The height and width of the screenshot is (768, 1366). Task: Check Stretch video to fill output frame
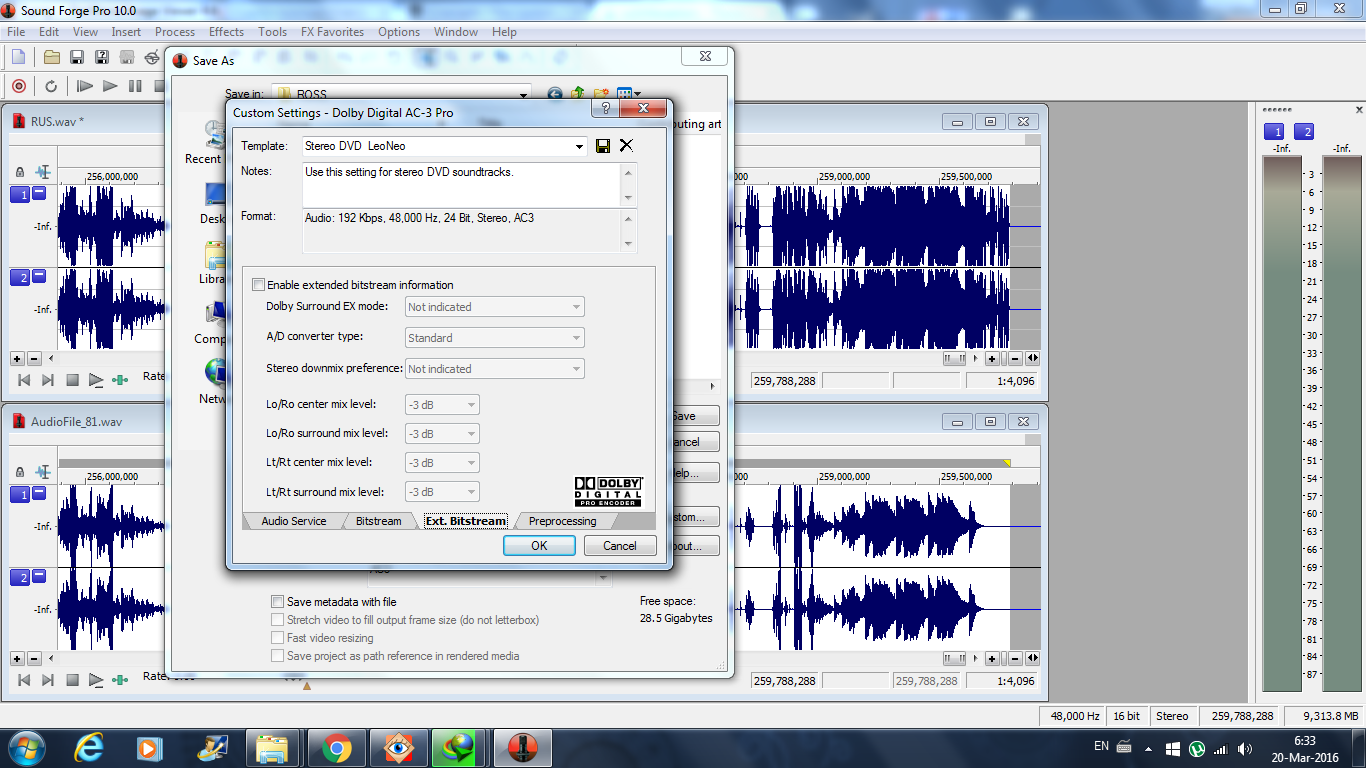(278, 620)
